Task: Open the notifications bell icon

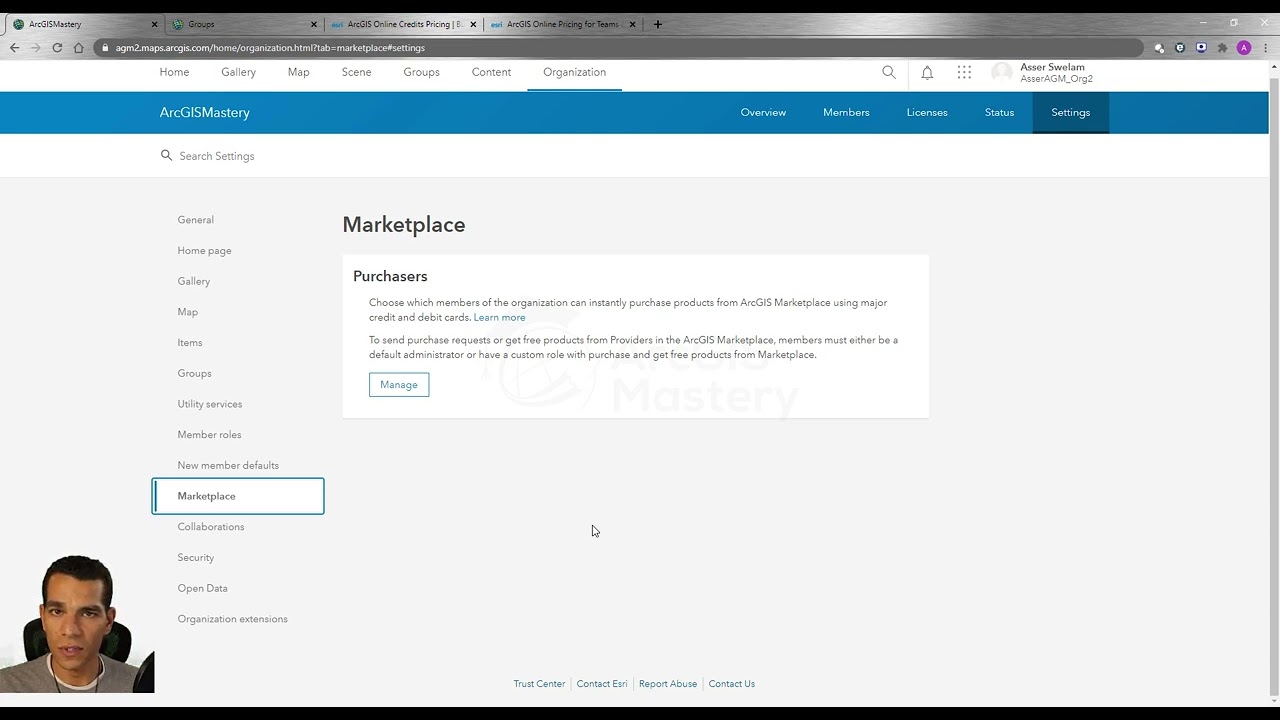Action: pos(927,72)
